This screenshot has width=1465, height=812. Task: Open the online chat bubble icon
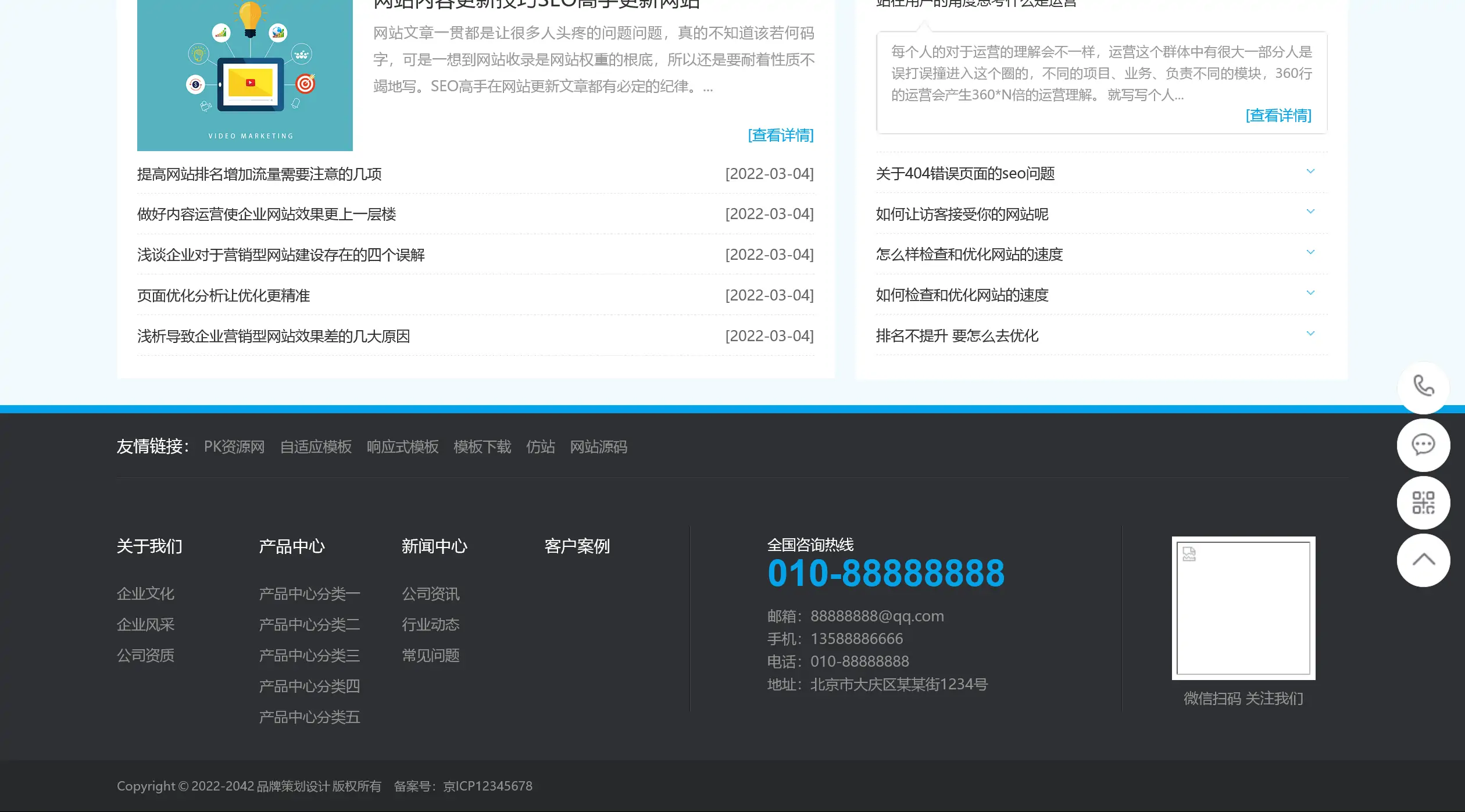pyautogui.click(x=1424, y=445)
